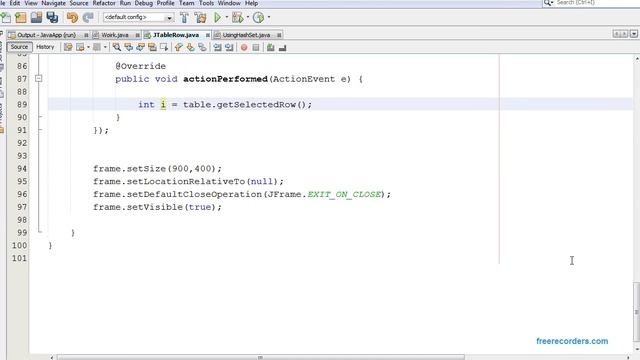Open the editor documents list dropdown
The width and height of the screenshot is (640, 360).
point(634,34)
